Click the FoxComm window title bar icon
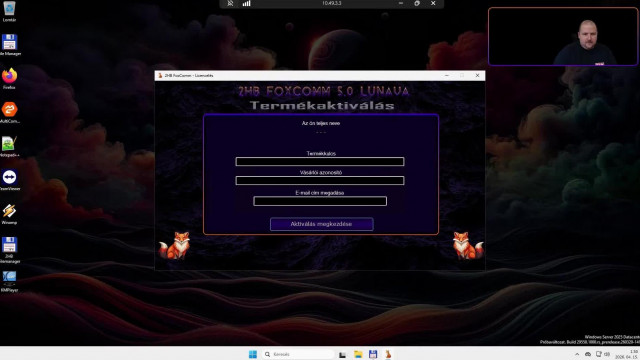This screenshot has height=360, width=640. click(160, 76)
